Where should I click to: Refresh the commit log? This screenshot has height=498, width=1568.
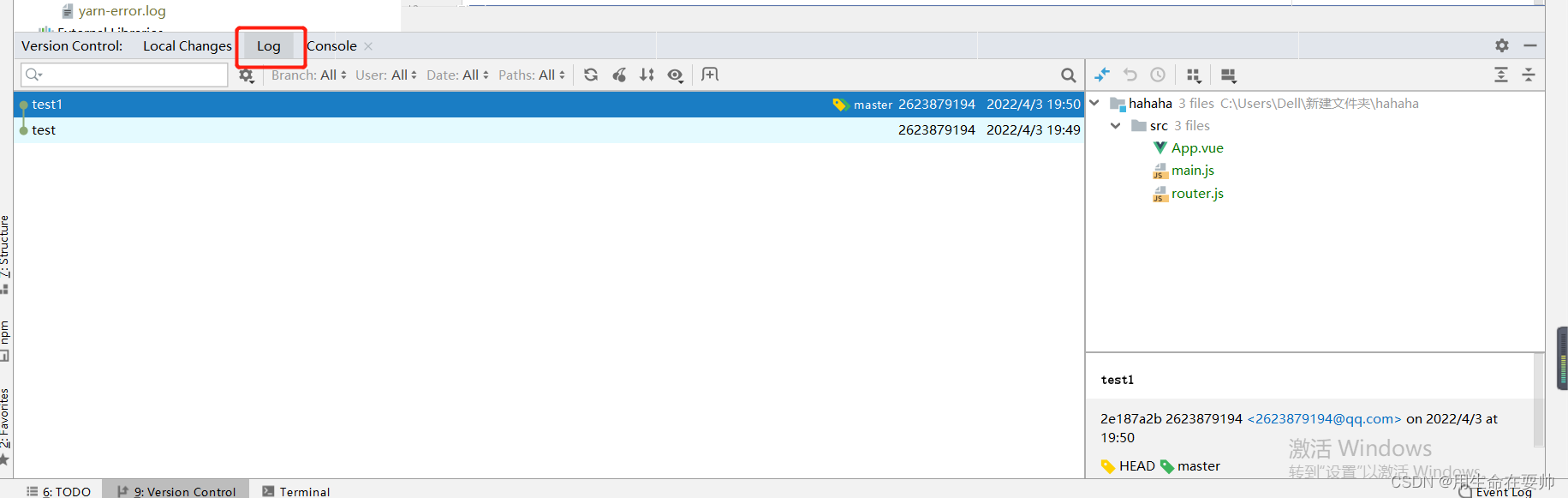coord(591,75)
